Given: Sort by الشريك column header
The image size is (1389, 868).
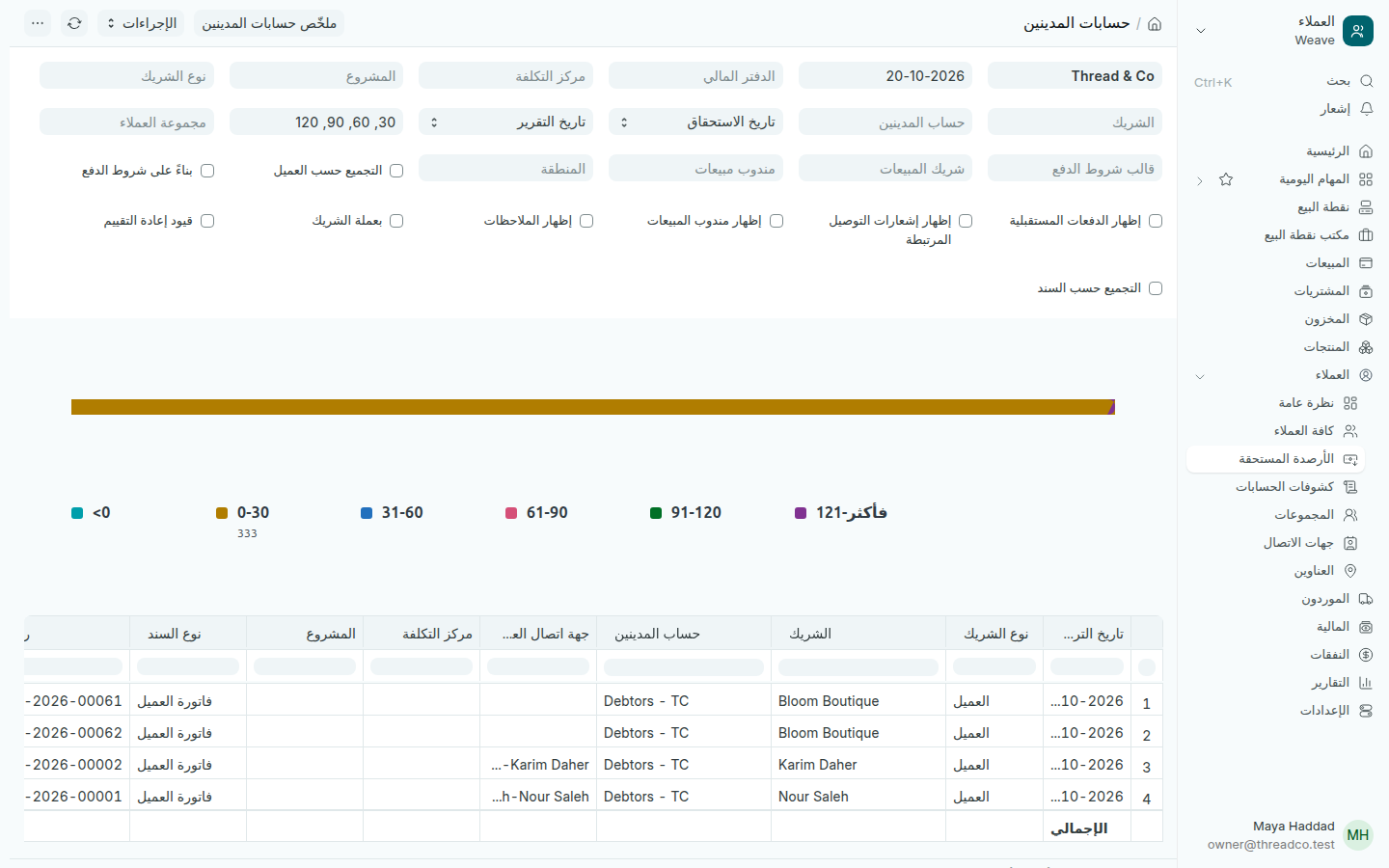Looking at the screenshot, I should coord(858,634).
